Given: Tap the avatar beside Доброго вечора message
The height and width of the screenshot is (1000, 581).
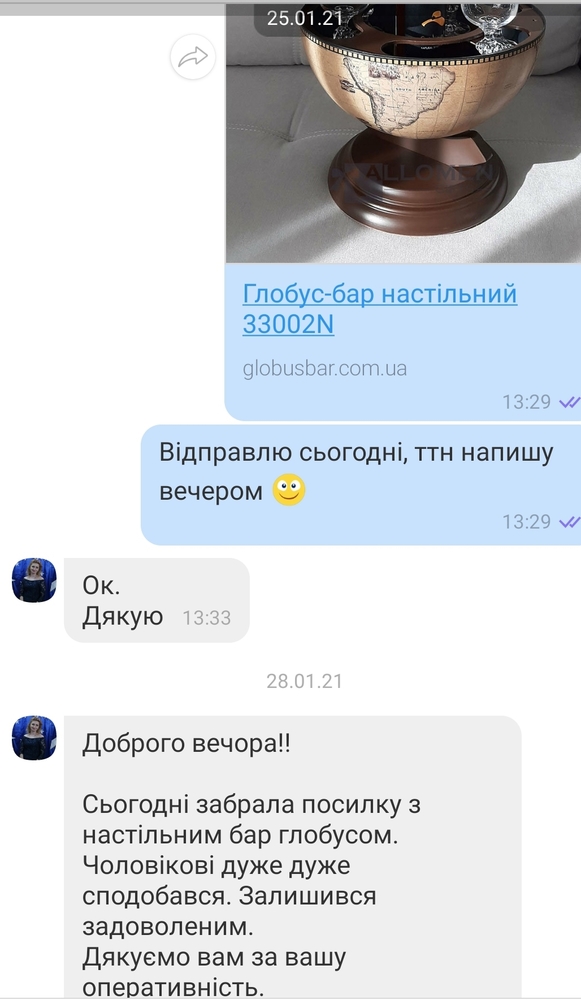Looking at the screenshot, I should (34, 738).
